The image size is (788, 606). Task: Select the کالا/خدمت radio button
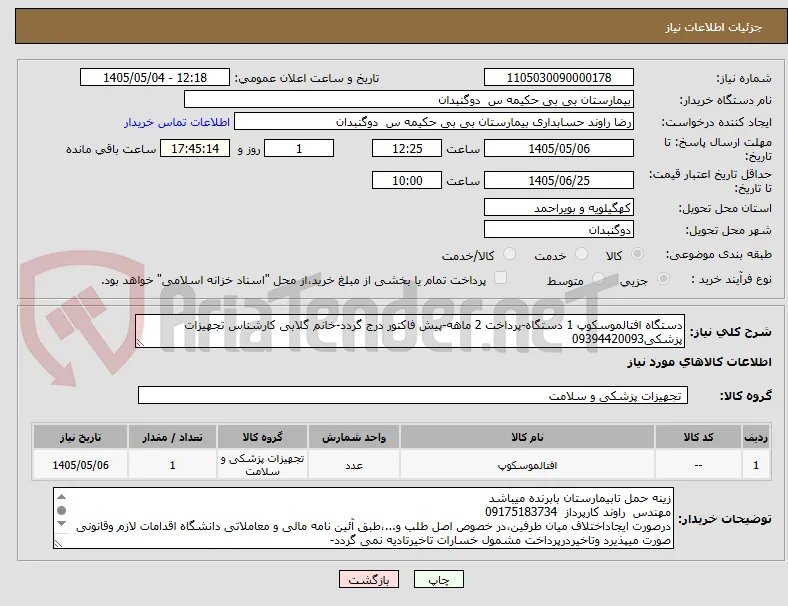point(510,254)
